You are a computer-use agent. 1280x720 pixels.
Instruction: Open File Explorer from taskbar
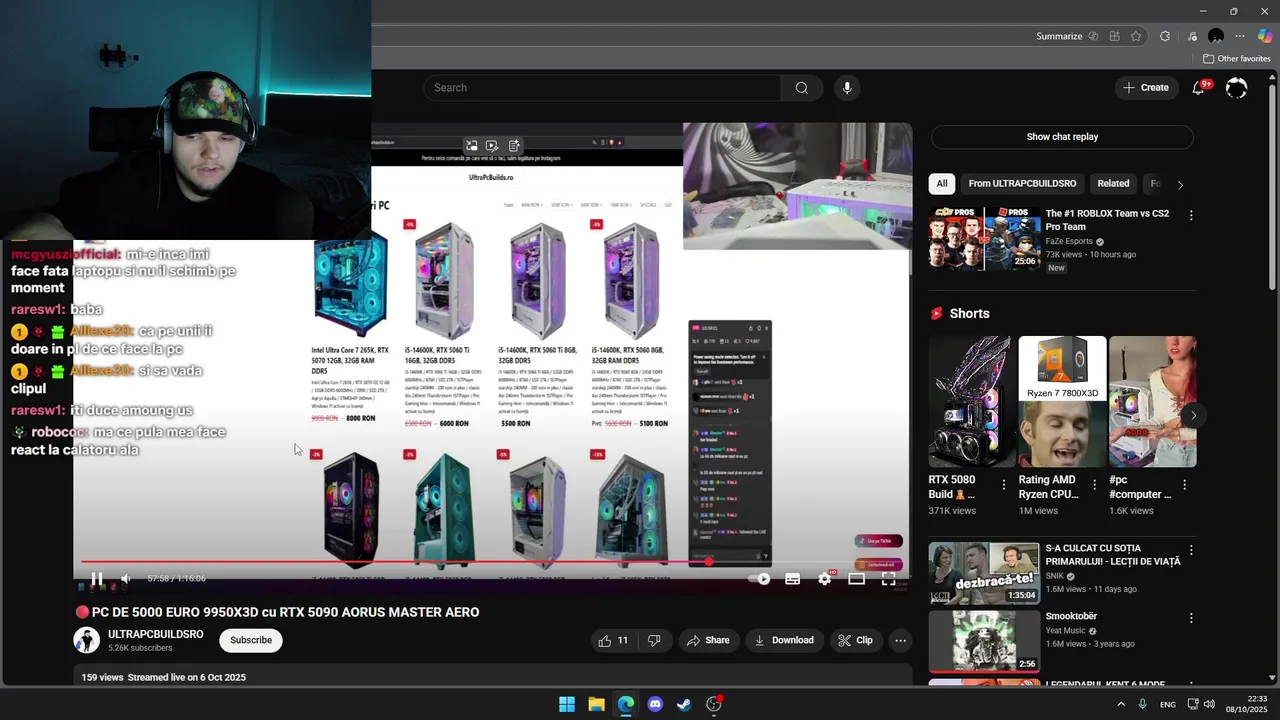(x=596, y=704)
